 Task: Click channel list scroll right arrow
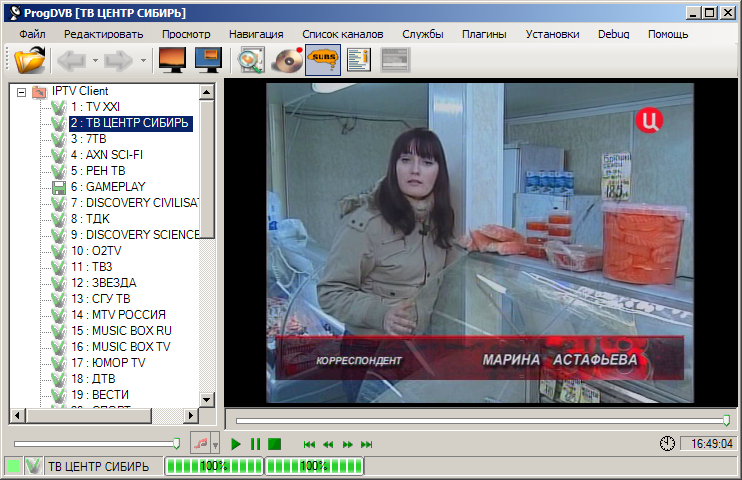click(x=190, y=416)
